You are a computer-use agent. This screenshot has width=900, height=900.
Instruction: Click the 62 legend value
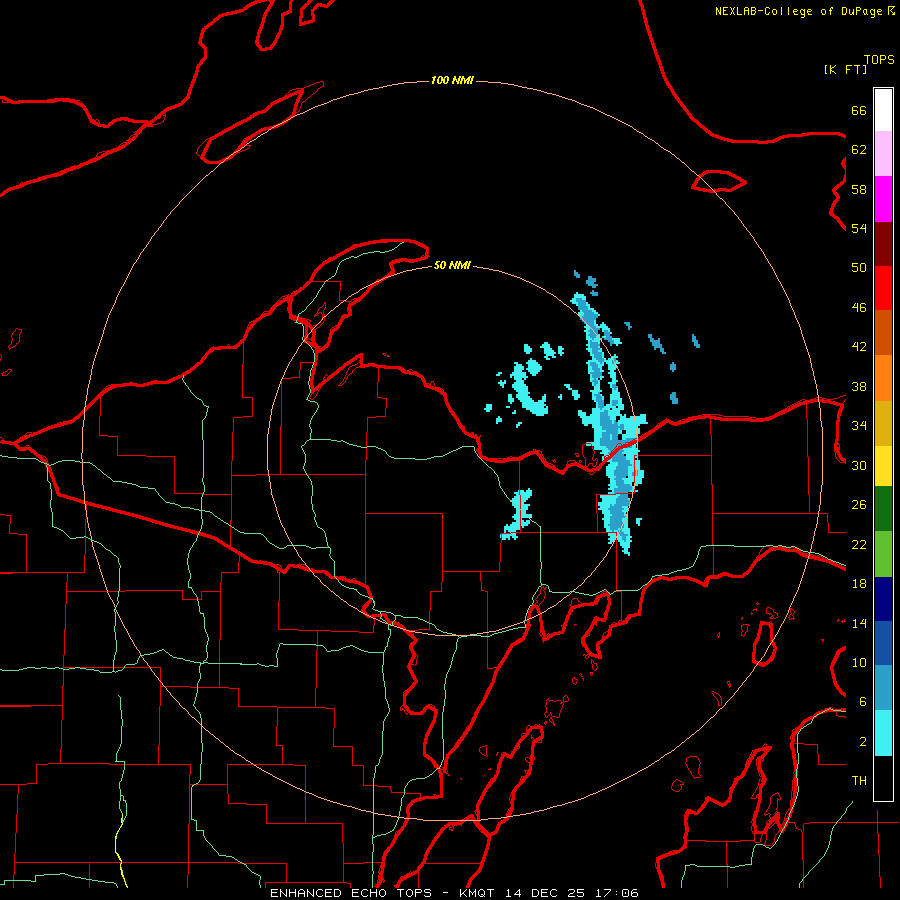pos(859,150)
